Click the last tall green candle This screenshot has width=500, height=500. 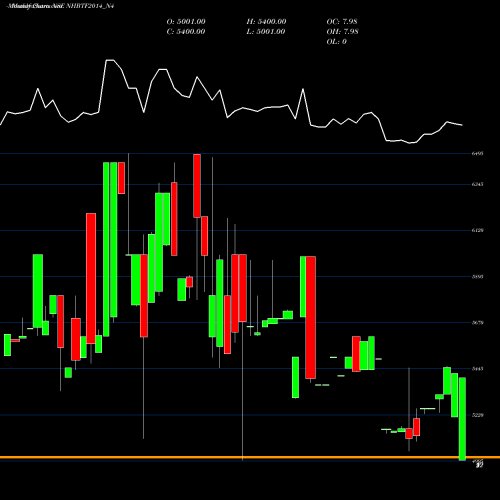[462, 419]
